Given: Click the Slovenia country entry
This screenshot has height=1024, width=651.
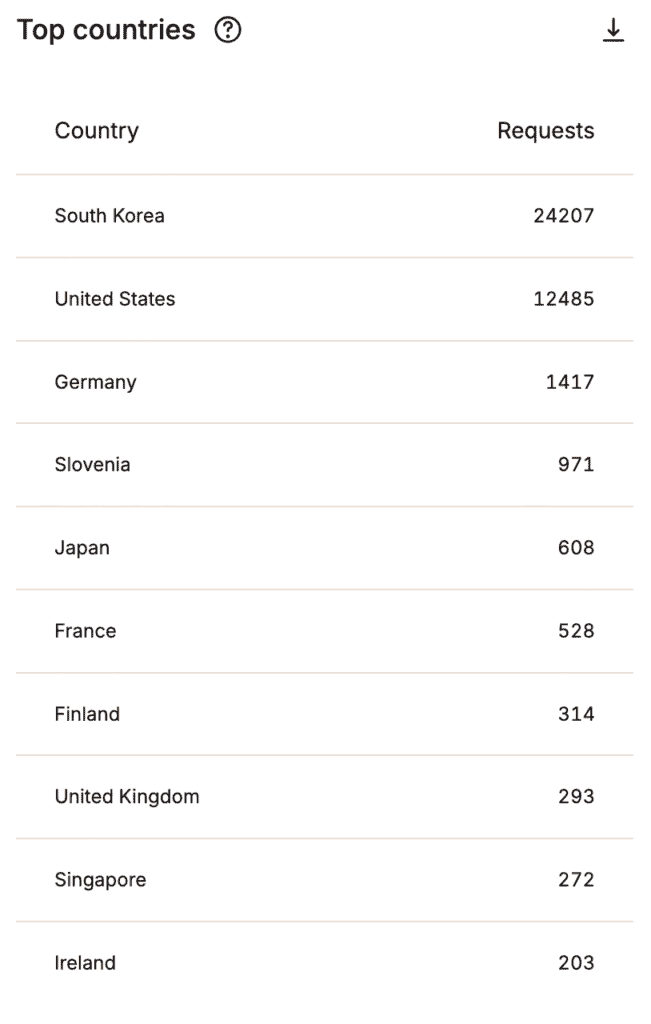Looking at the screenshot, I should (x=93, y=465).
